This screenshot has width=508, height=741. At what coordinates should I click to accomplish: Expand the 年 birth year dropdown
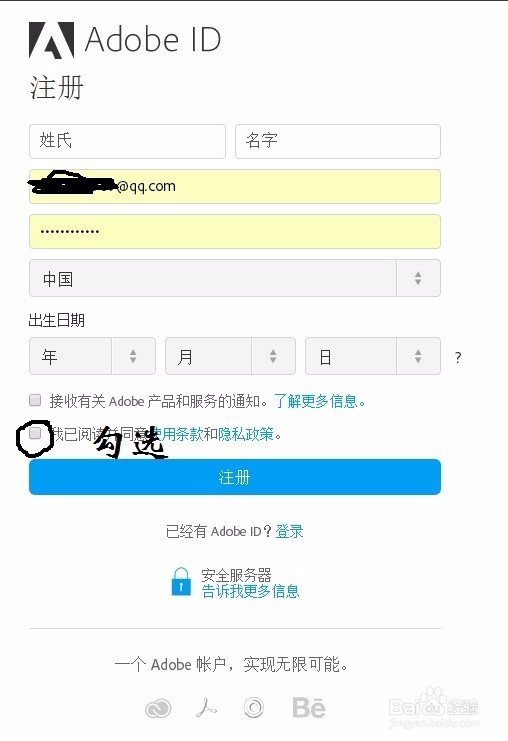pyautogui.click(x=92, y=356)
